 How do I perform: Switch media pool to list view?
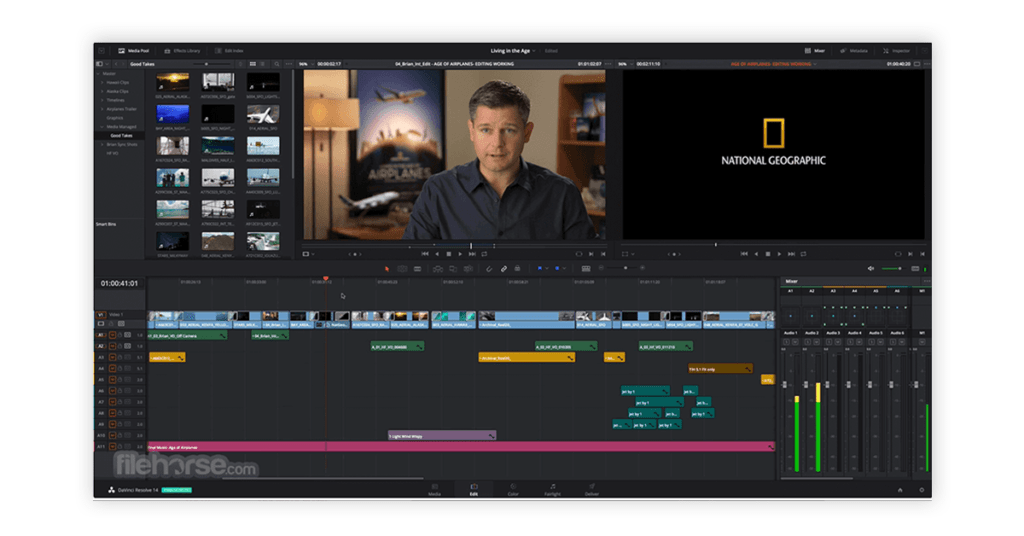263,64
